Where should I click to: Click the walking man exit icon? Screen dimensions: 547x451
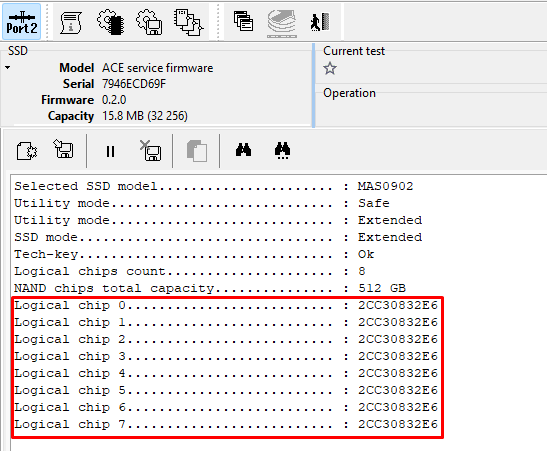320,22
